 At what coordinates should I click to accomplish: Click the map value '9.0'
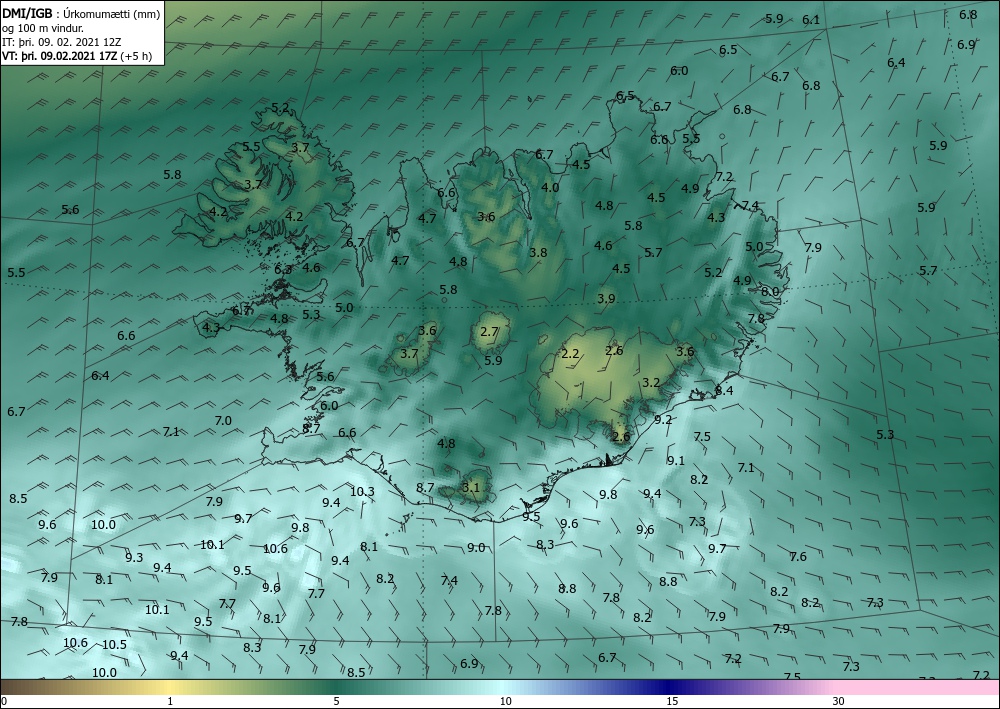pyautogui.click(x=476, y=548)
